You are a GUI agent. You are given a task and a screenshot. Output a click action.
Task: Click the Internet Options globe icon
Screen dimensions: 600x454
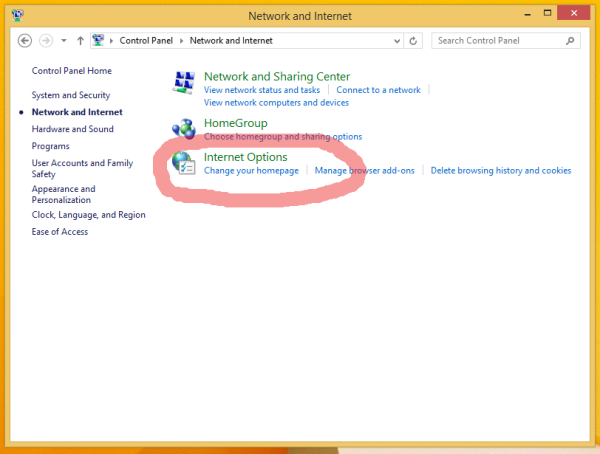pyautogui.click(x=184, y=163)
